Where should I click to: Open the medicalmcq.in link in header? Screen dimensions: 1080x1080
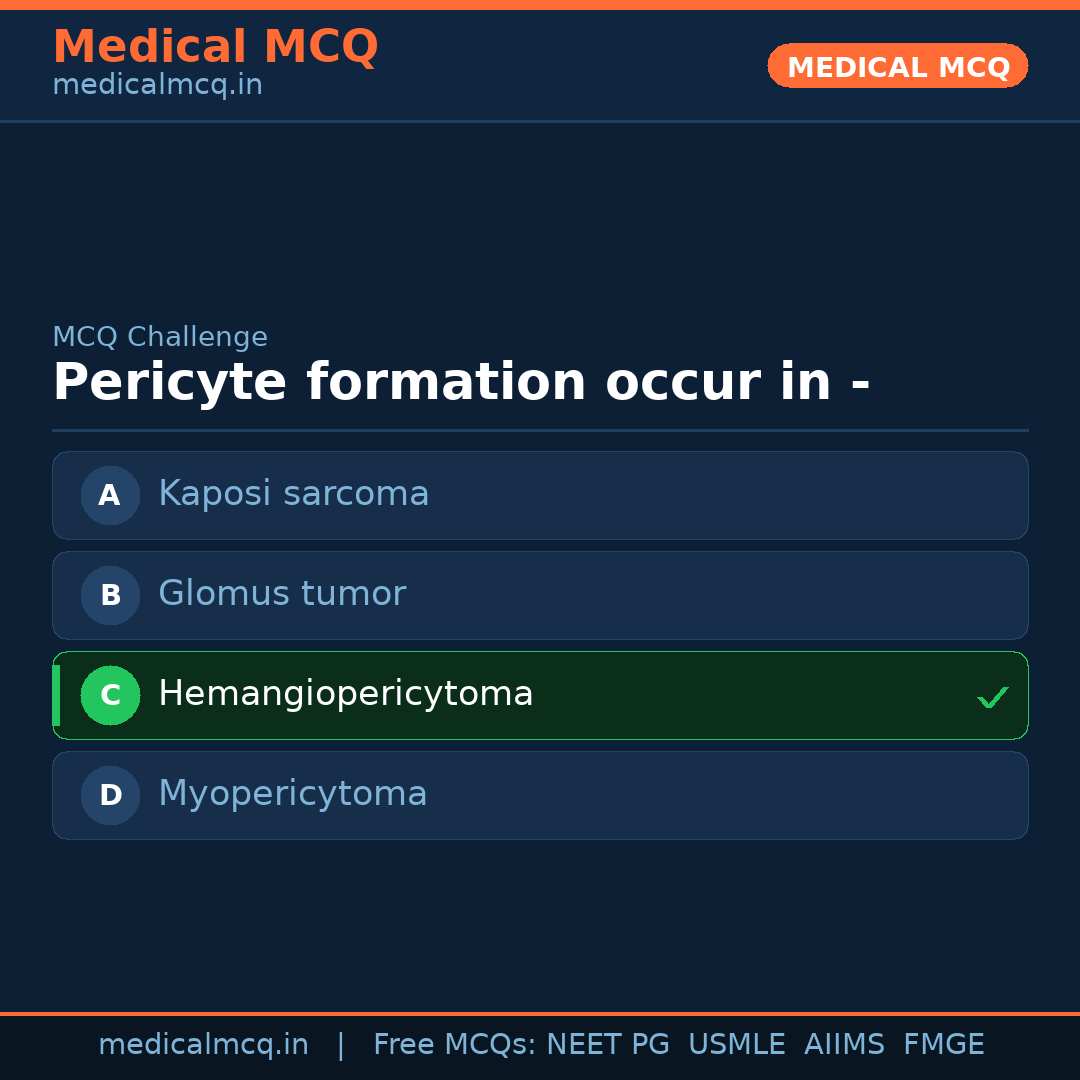click(157, 85)
